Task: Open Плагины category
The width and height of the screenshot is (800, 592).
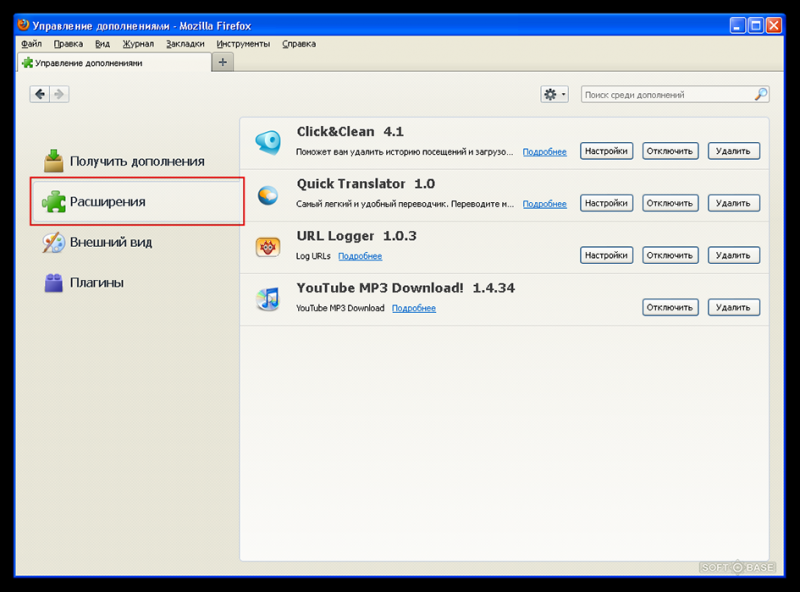Action: (84, 283)
